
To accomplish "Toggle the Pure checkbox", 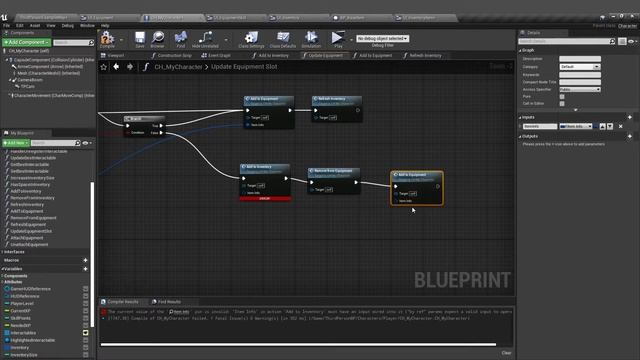I will coord(562,97).
